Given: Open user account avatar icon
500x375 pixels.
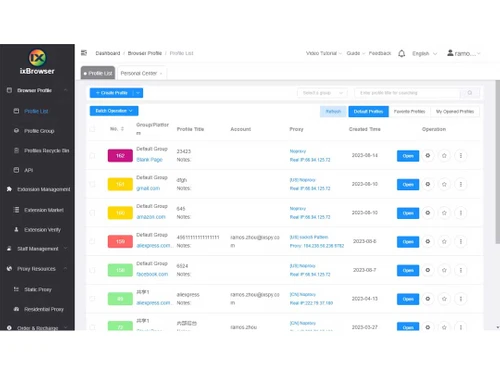Looking at the screenshot, I should tap(450, 53).
